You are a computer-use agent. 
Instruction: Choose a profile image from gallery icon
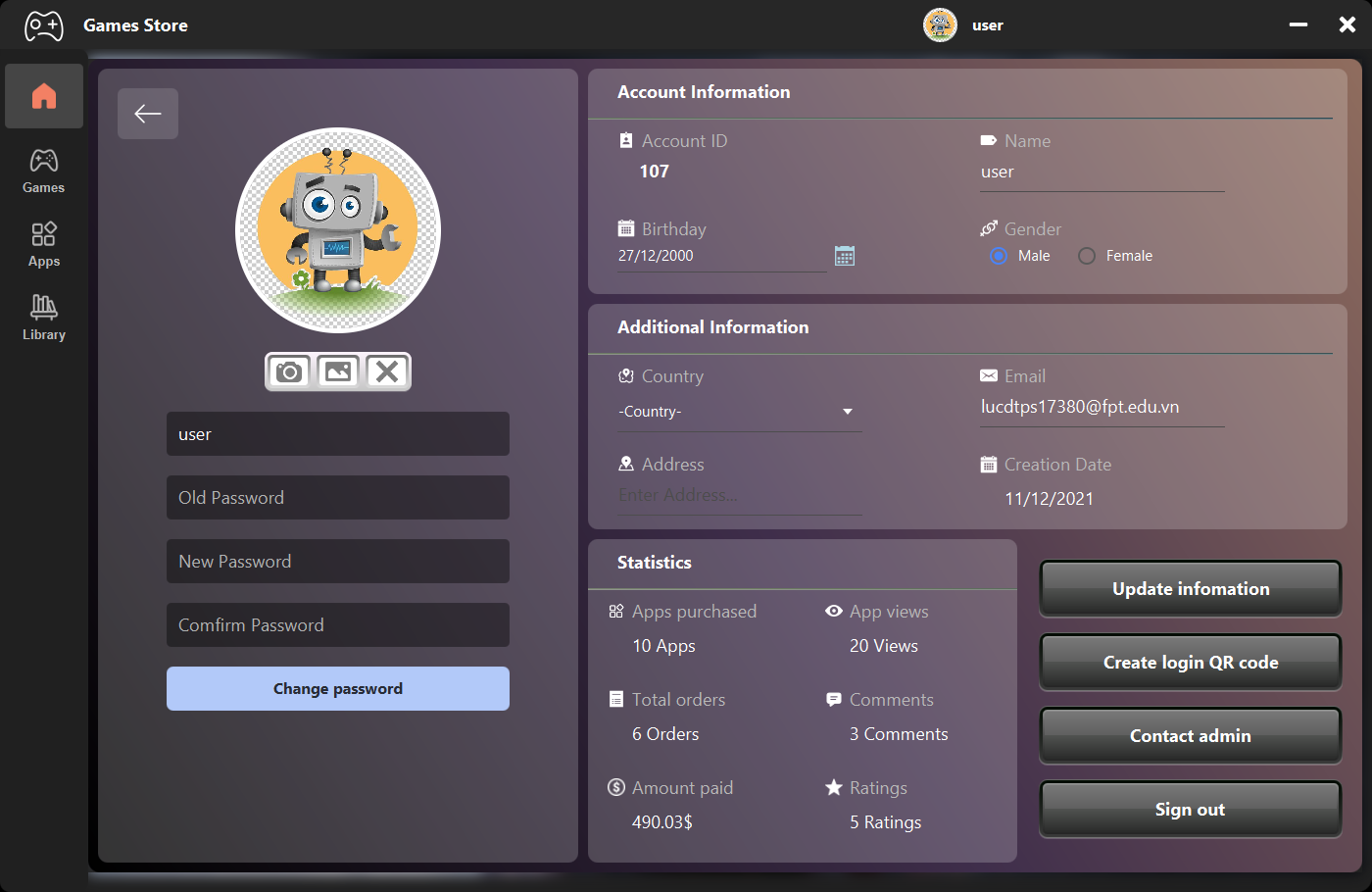pyautogui.click(x=338, y=372)
